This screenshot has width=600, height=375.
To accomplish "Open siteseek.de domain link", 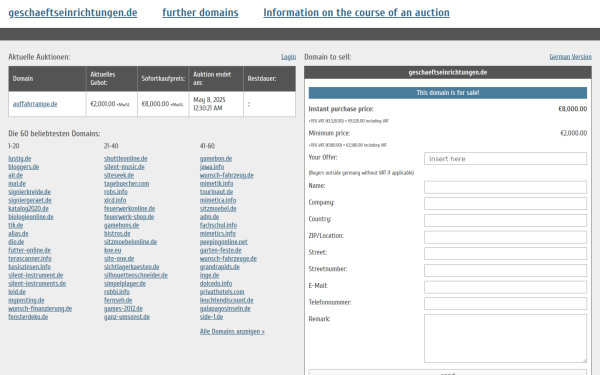I will [119, 176].
